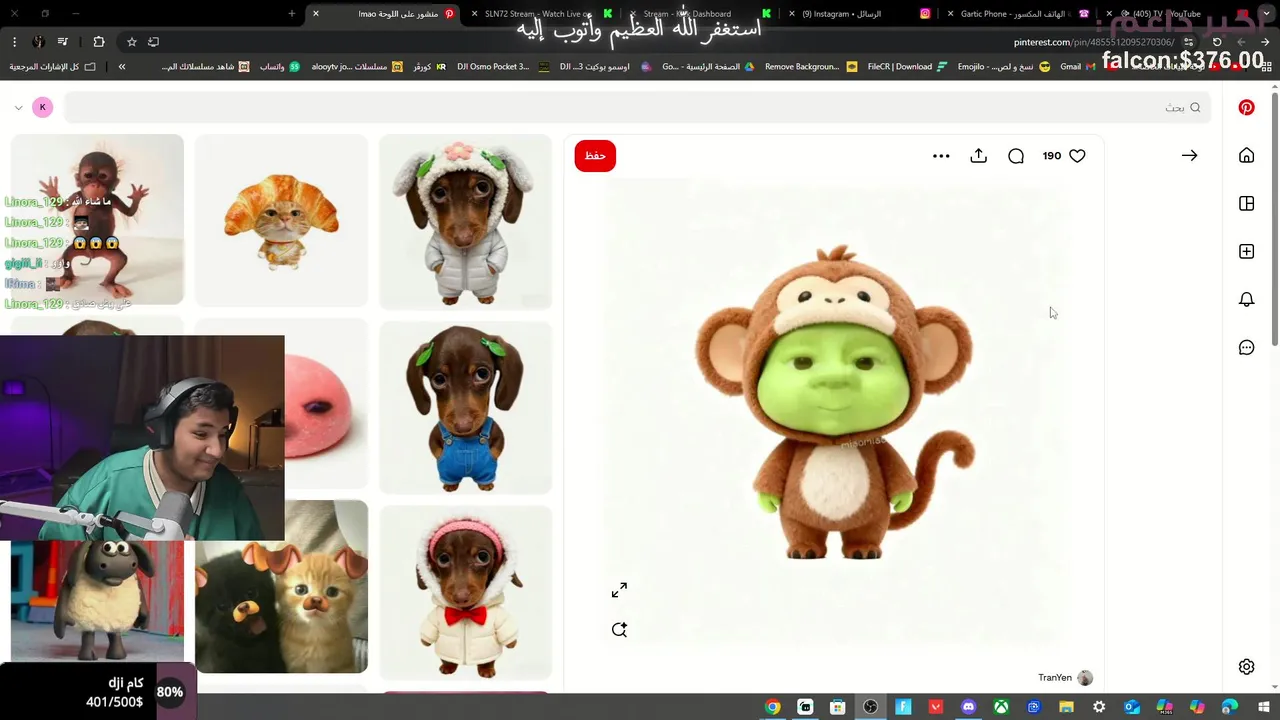
Task: Open the Remove Background bookmark
Action: 810,67
